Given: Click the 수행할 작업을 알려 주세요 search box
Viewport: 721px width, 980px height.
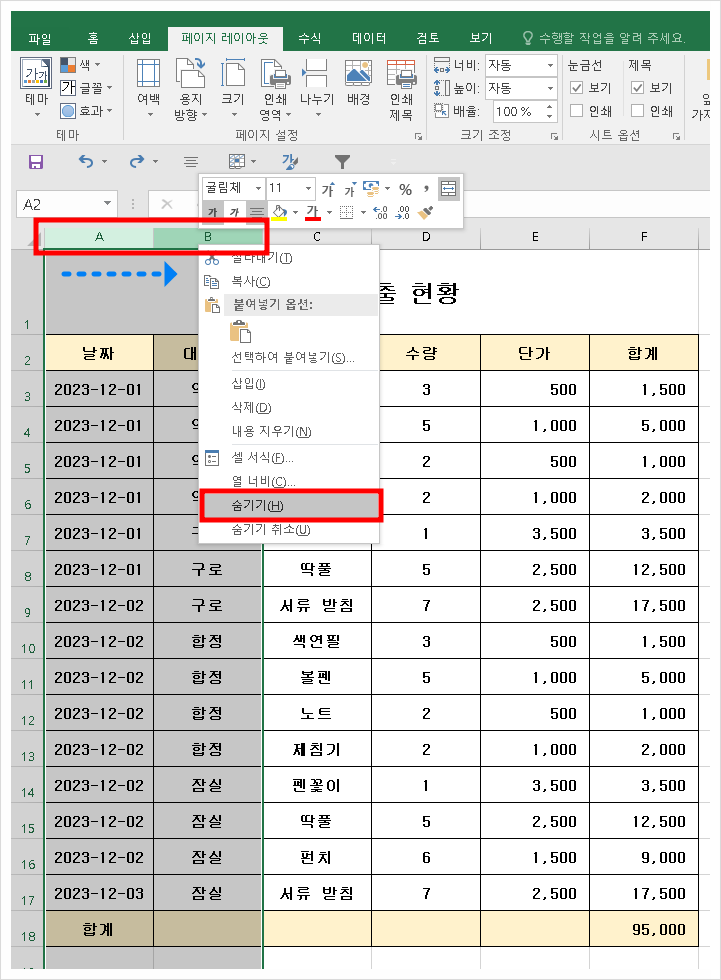Looking at the screenshot, I should pyautogui.click(x=605, y=39).
